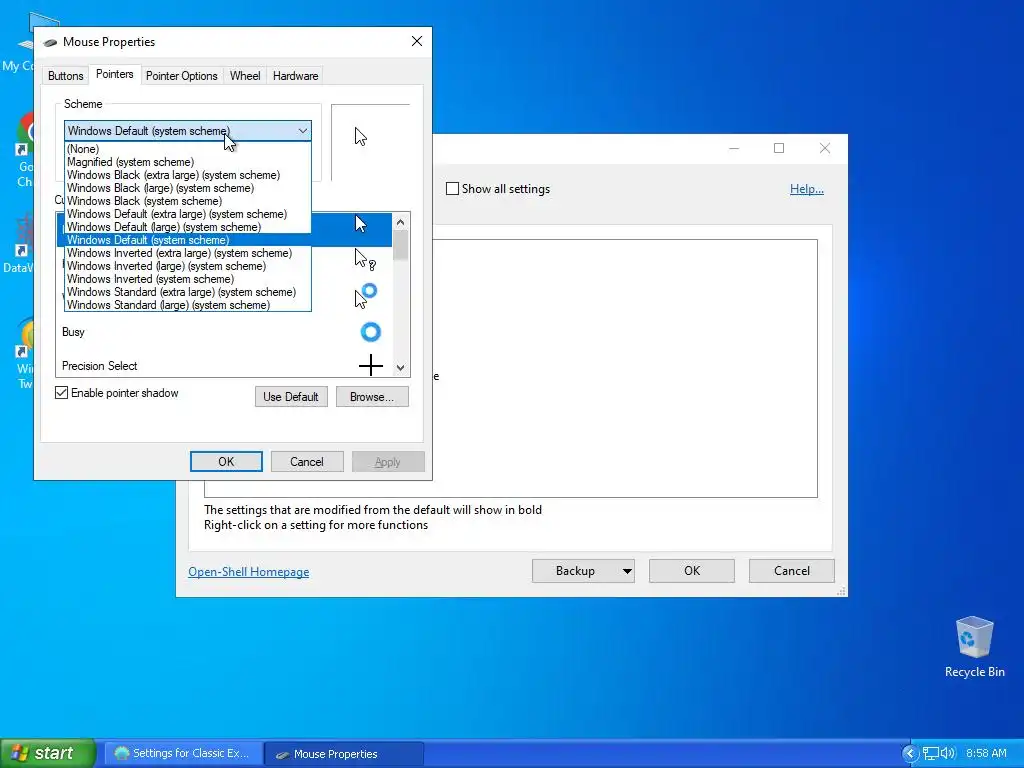Select Windows Default (extra large) scheme
Screen dimensions: 1024x768
tap(188, 214)
